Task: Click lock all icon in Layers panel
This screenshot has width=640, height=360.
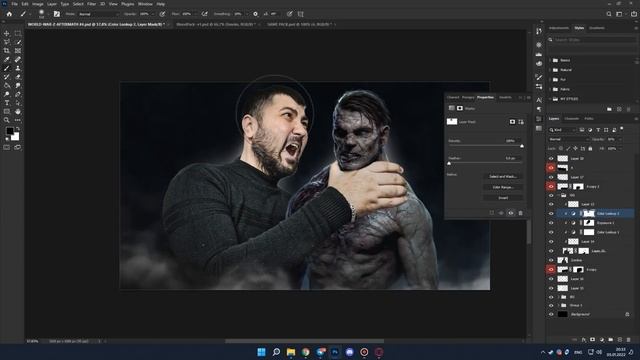Action: click(590, 149)
